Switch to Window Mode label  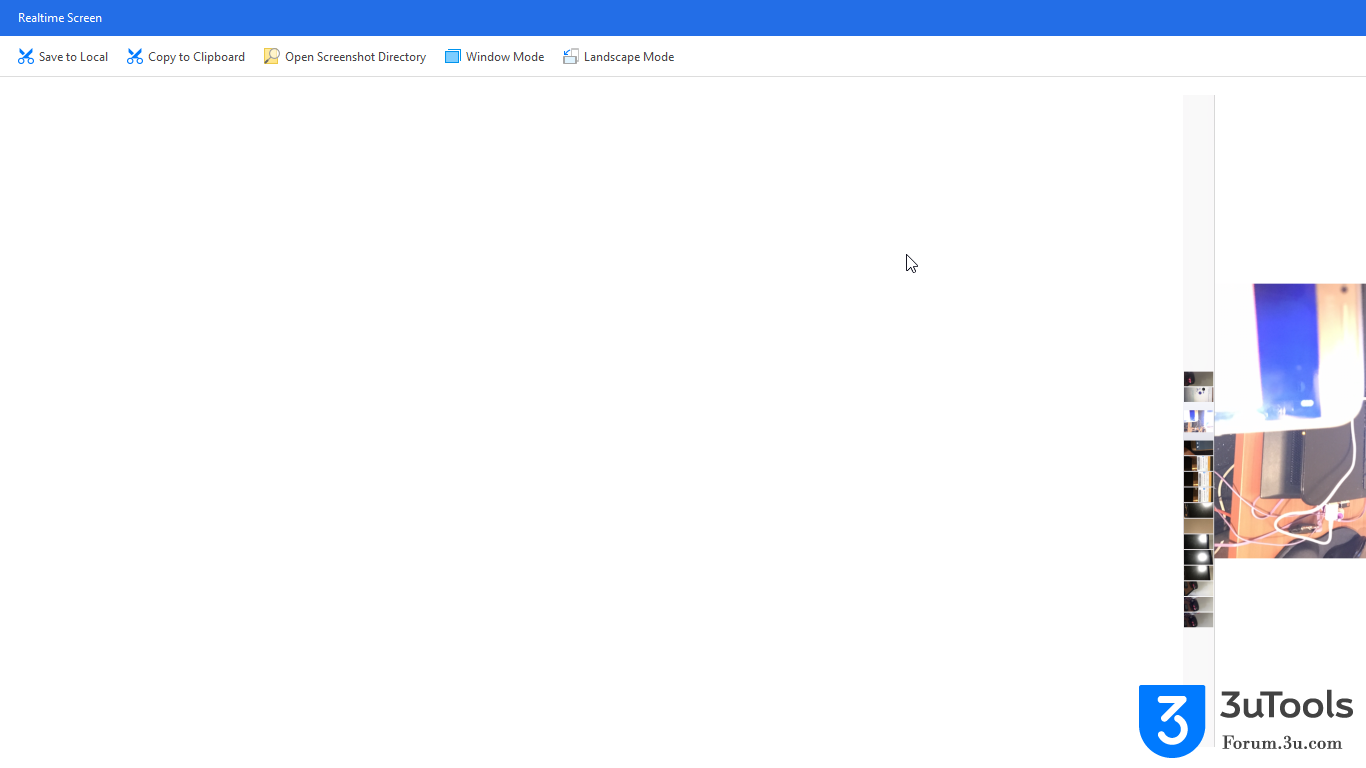click(505, 57)
